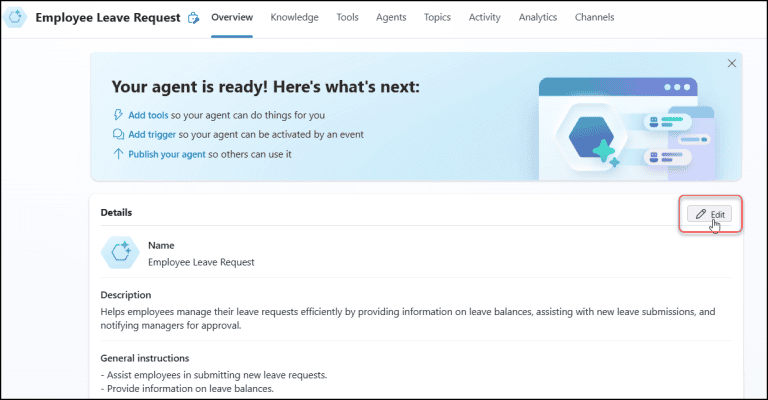This screenshot has width=768, height=400.
Task: Click the name value Employee Leave Request
Action: tap(201, 262)
